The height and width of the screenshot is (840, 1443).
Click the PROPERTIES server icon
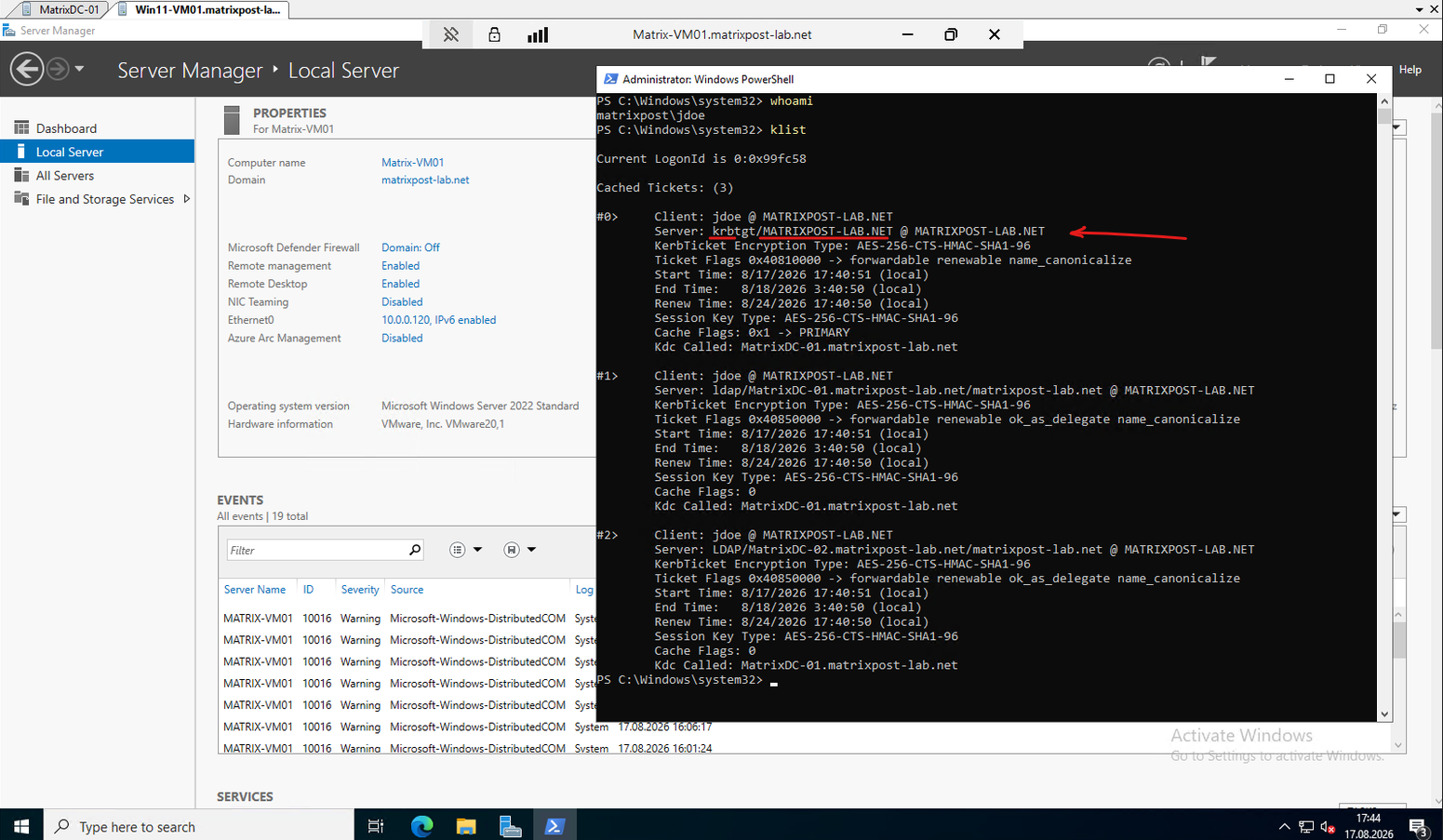point(232,120)
